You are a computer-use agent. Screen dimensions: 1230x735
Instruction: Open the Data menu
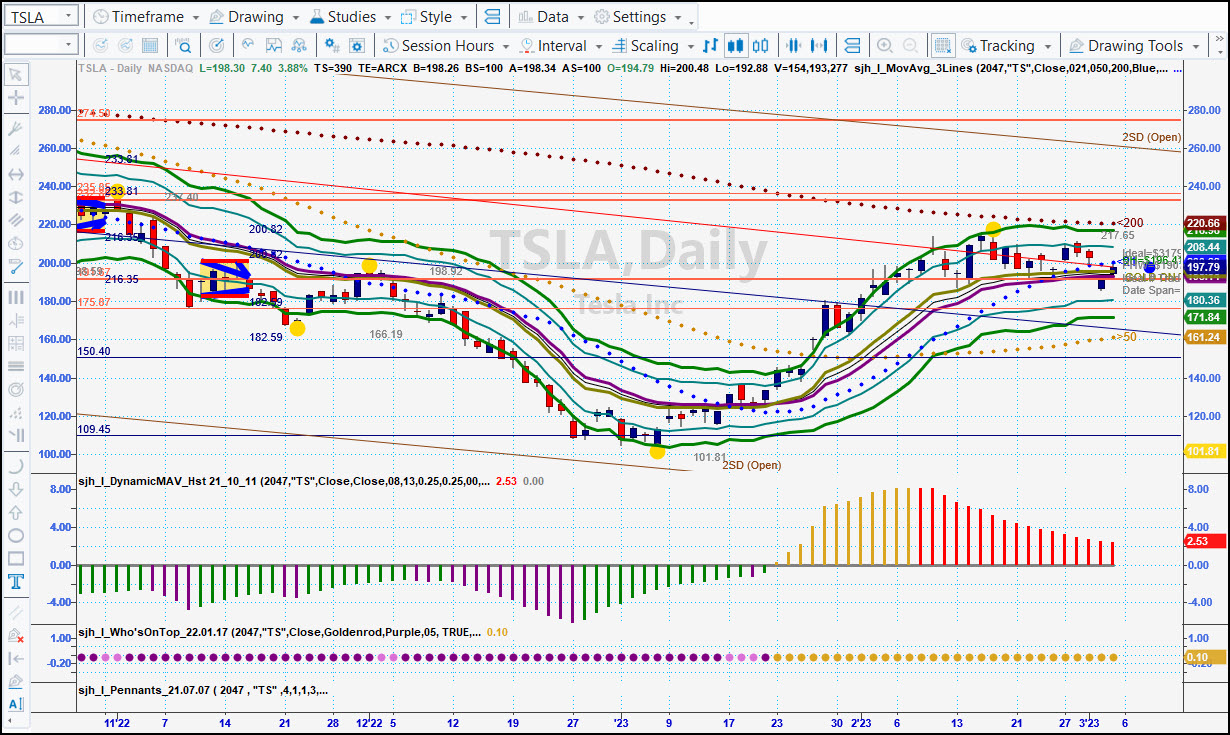tap(551, 17)
